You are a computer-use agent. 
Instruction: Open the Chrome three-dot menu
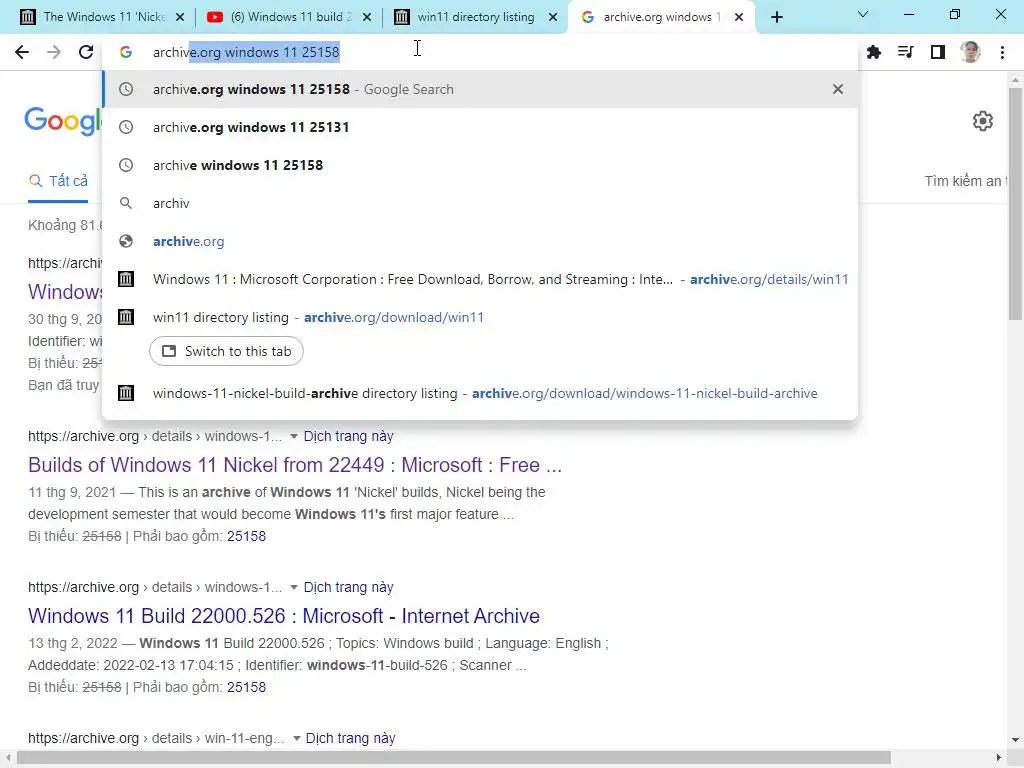coord(1002,52)
